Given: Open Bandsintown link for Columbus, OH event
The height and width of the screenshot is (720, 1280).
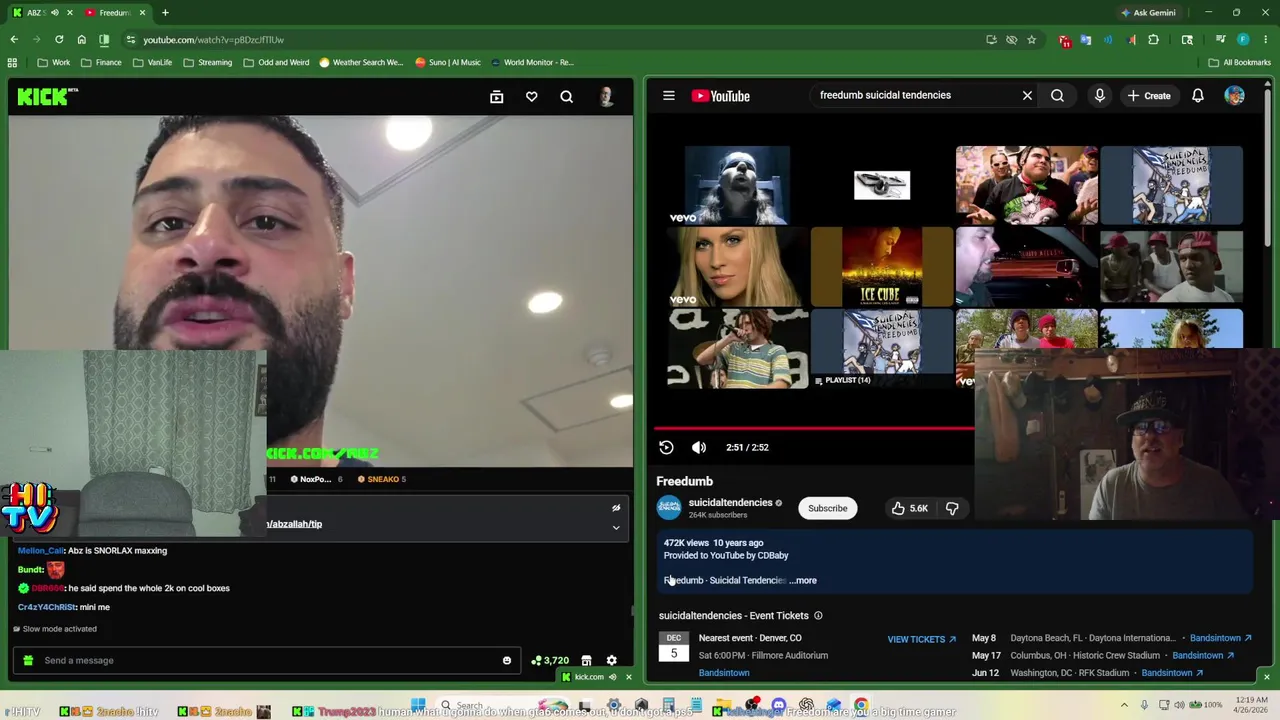Looking at the screenshot, I should coord(1203,656).
